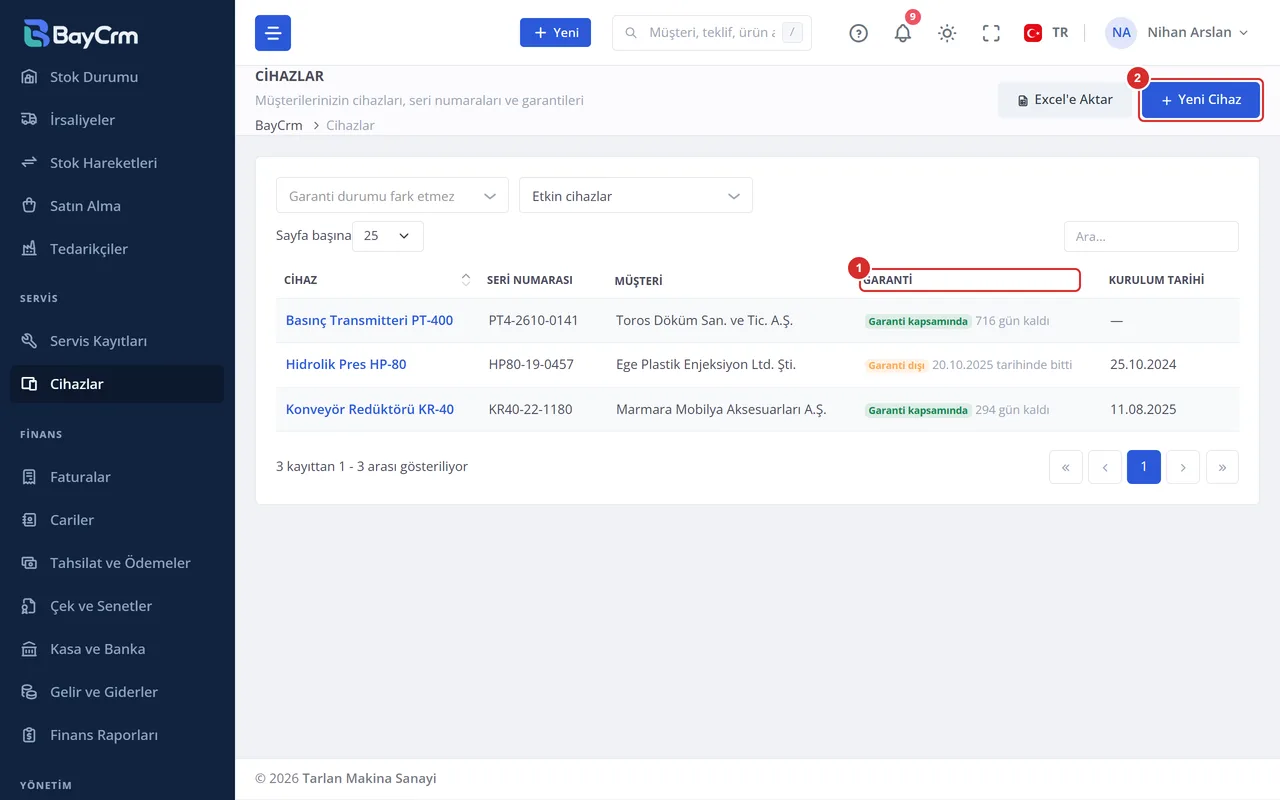Open the Basınç Transmitteri PT-400 link
This screenshot has width=1280, height=800.
coord(369,321)
